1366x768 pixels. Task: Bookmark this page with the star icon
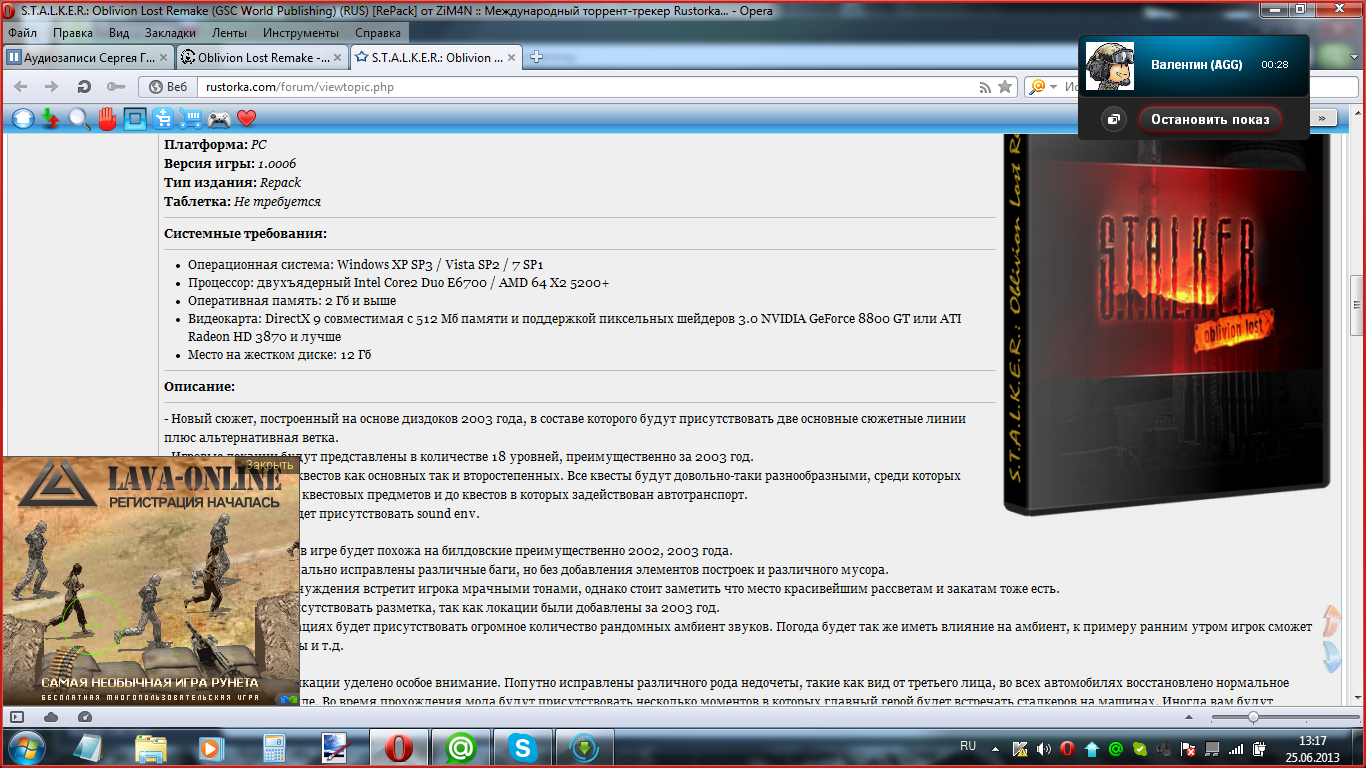(1005, 87)
